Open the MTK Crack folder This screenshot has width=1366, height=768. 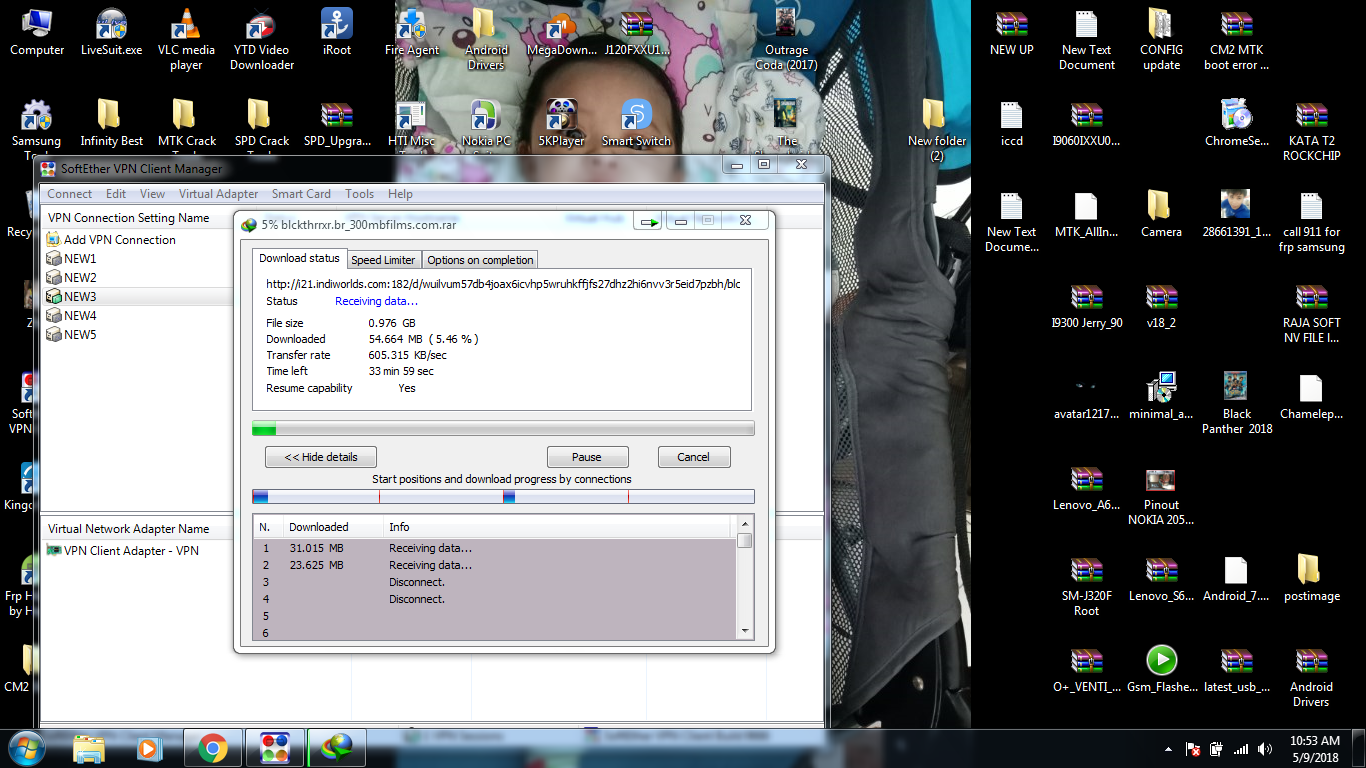point(187,124)
